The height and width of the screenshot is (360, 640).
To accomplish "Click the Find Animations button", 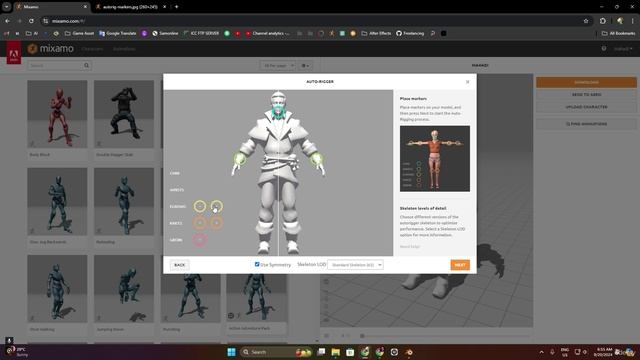I will pyautogui.click(x=586, y=124).
